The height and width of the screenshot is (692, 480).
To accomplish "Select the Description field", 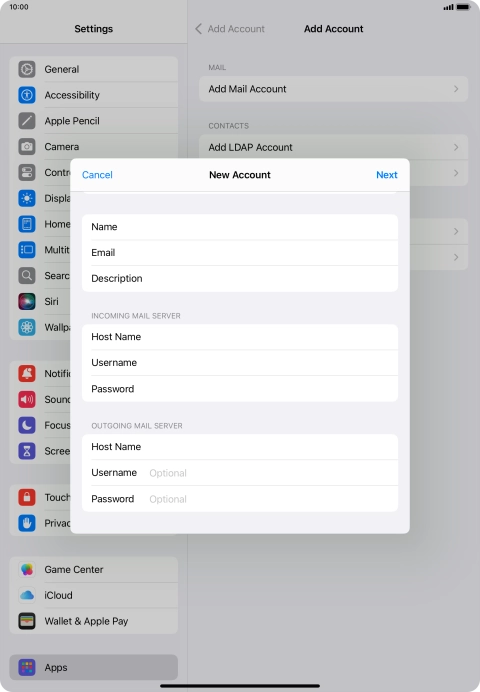I will (x=240, y=278).
